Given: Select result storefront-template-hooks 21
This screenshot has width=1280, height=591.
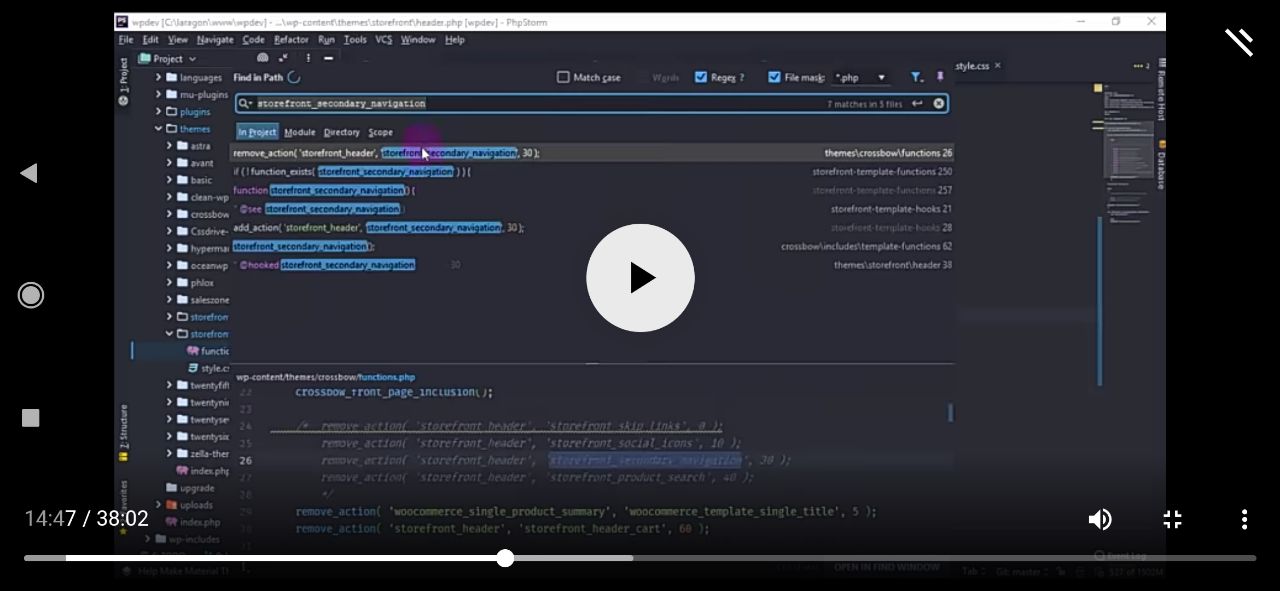Looking at the screenshot, I should click(592, 209).
